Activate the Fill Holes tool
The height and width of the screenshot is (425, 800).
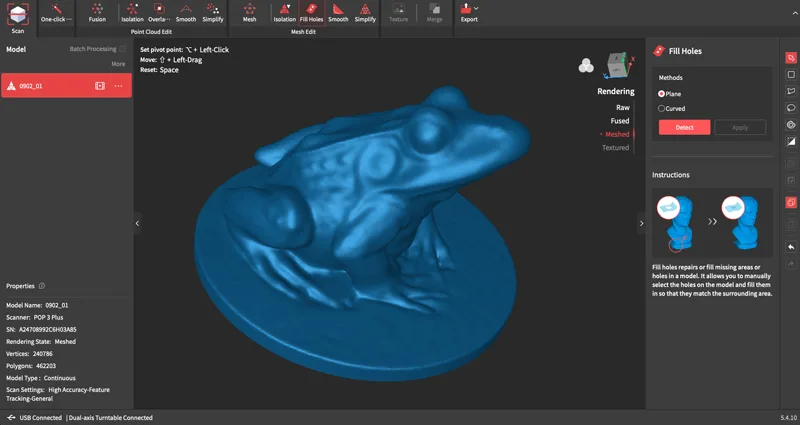click(311, 13)
